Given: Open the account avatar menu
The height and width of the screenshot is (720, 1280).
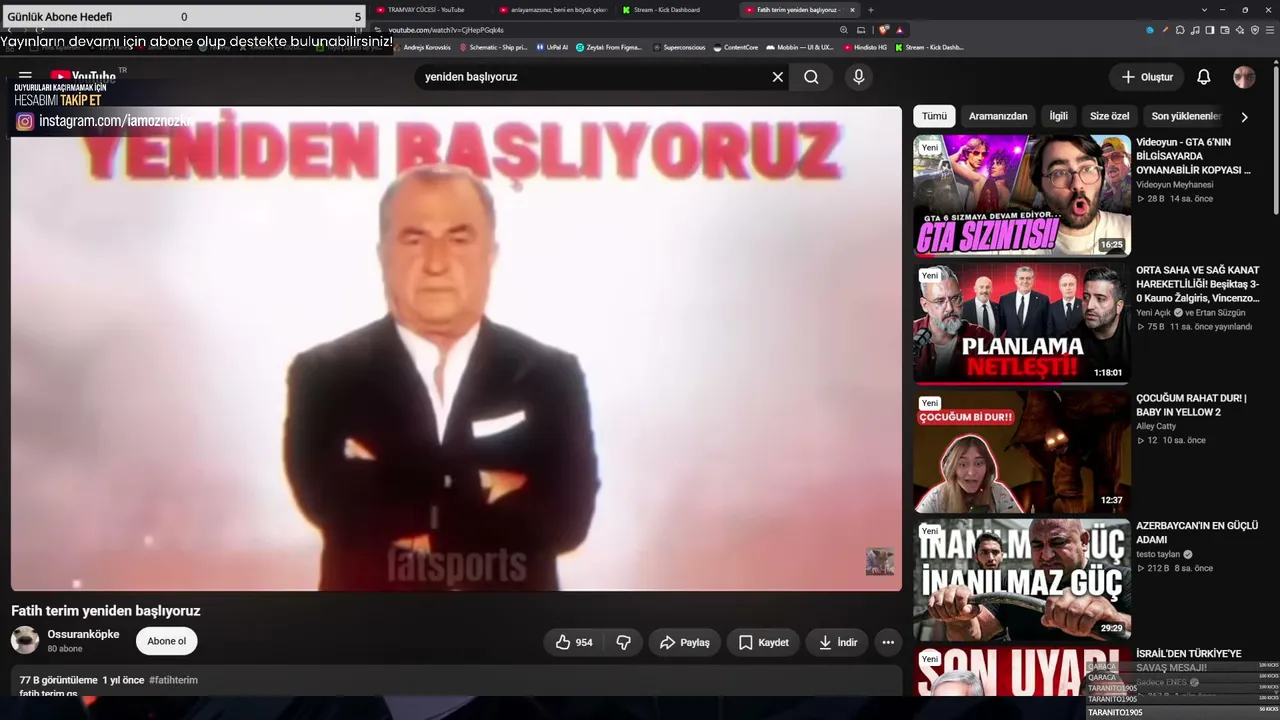Looking at the screenshot, I should click(x=1244, y=77).
